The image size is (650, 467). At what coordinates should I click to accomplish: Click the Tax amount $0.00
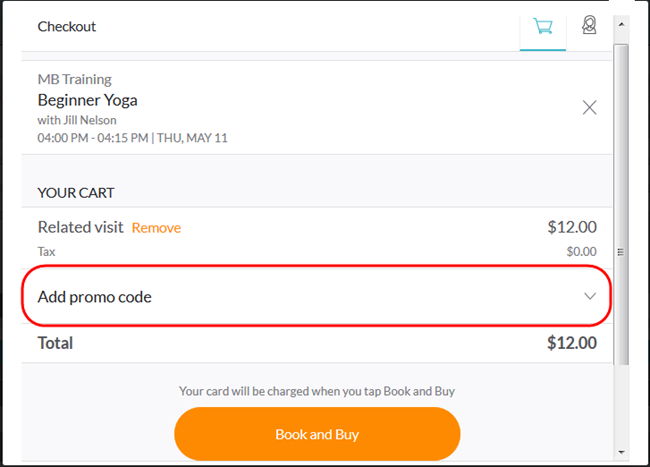click(582, 252)
